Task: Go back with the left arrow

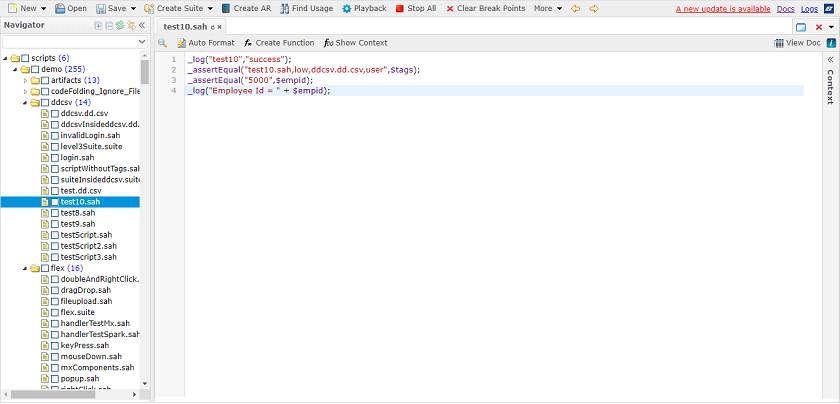Action: click(x=575, y=8)
